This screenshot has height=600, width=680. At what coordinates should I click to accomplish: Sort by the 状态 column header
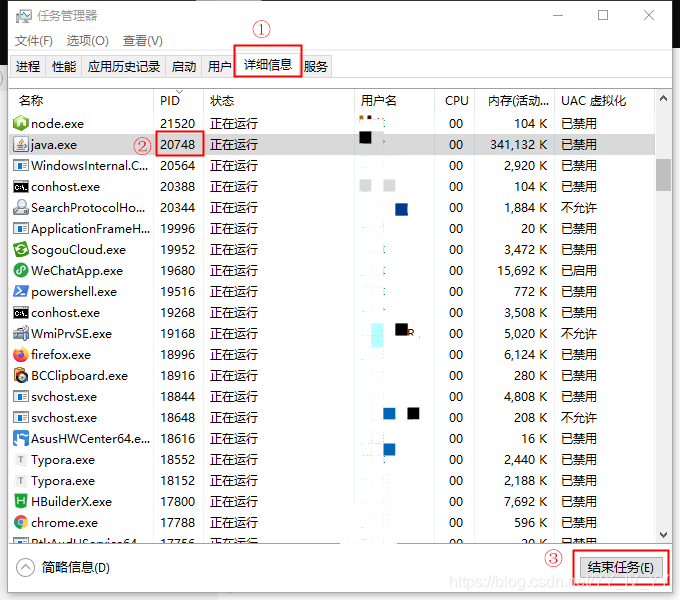[278, 101]
